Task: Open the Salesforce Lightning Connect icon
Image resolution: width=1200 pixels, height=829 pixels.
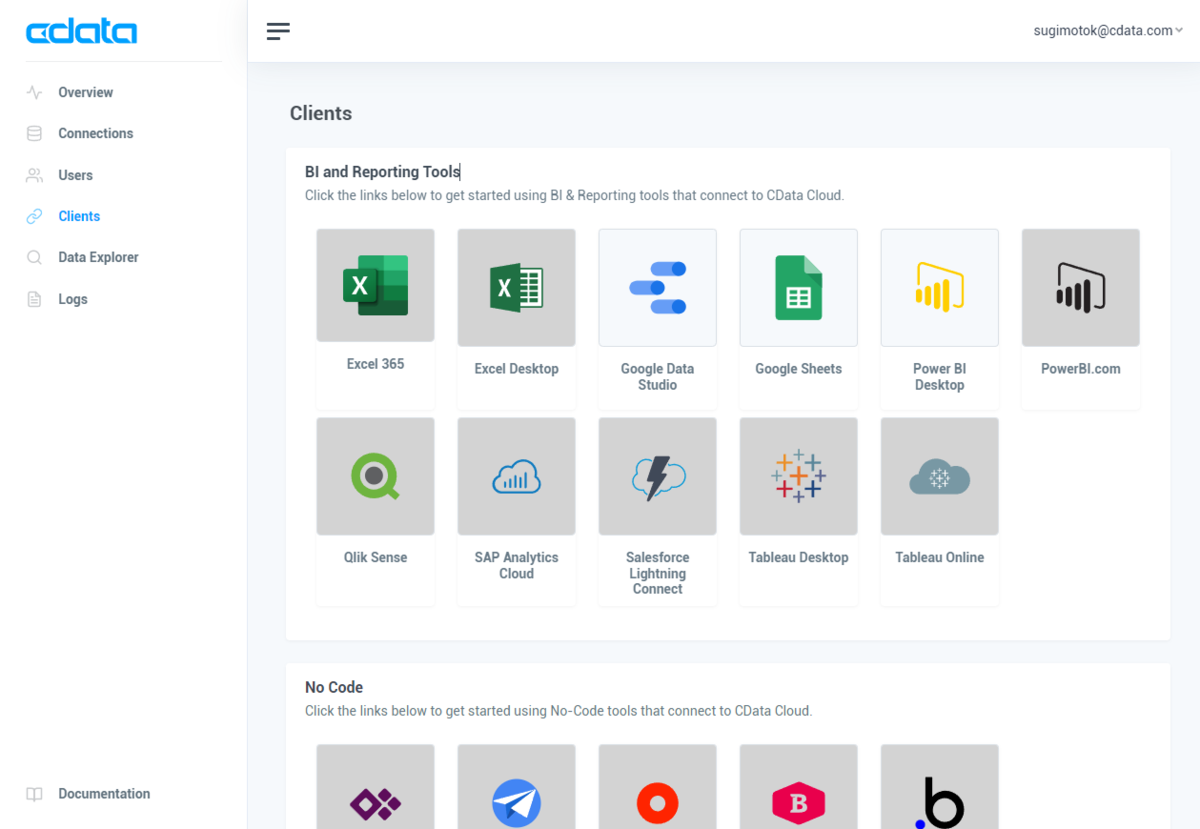Action: tap(657, 476)
